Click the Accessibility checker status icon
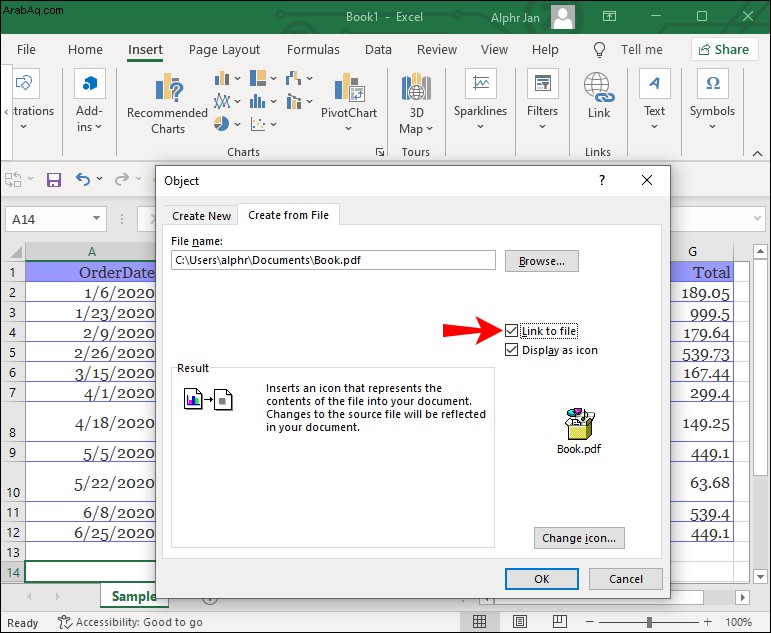The width and height of the screenshot is (771, 633). click(64, 622)
